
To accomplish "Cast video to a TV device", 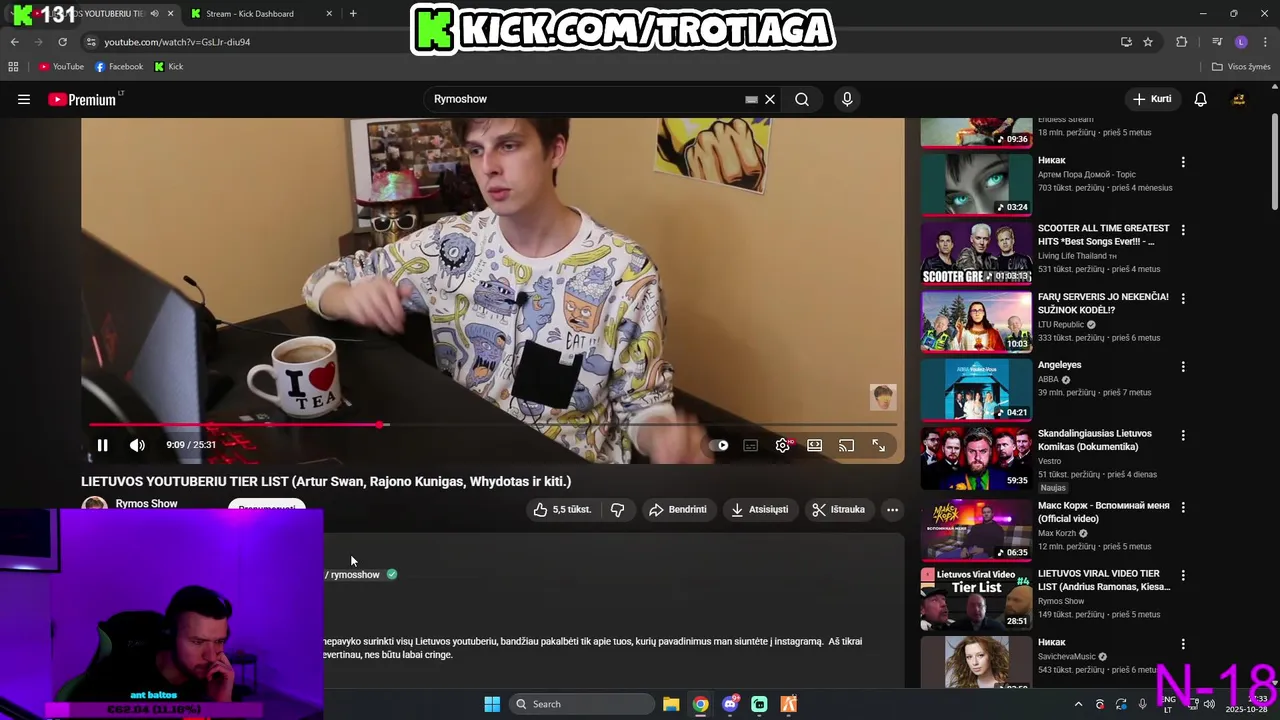I will pyautogui.click(x=847, y=445).
